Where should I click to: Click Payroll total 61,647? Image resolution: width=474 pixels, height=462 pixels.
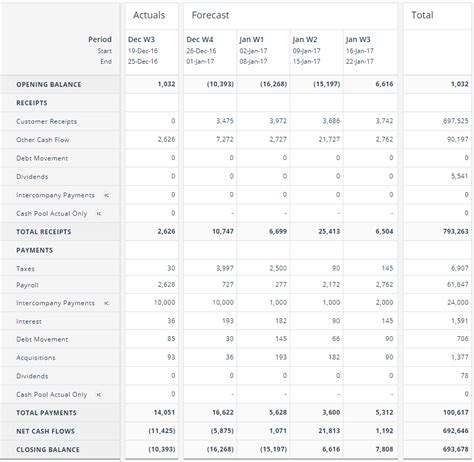(458, 285)
